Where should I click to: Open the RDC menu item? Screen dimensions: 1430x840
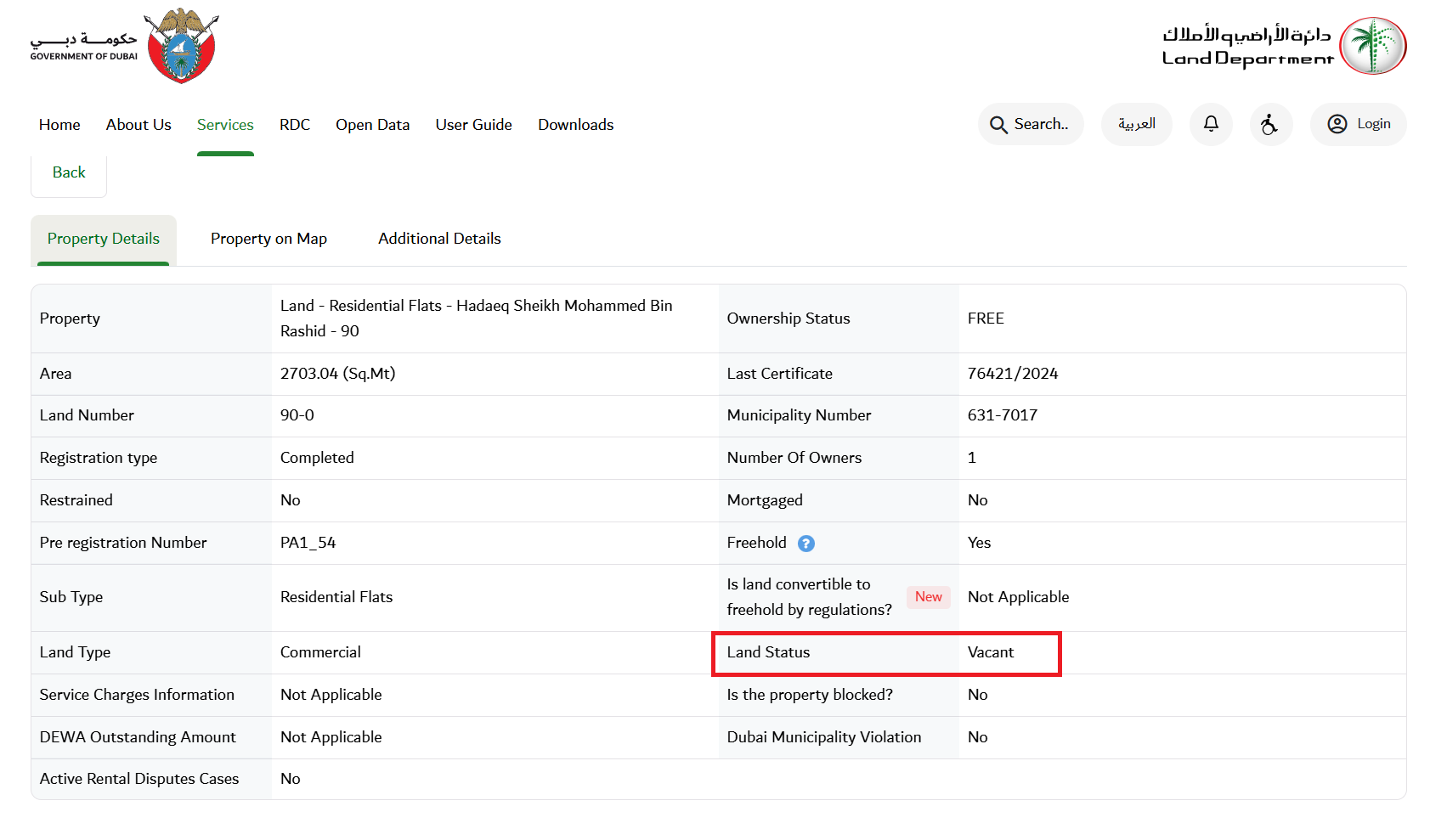295,125
